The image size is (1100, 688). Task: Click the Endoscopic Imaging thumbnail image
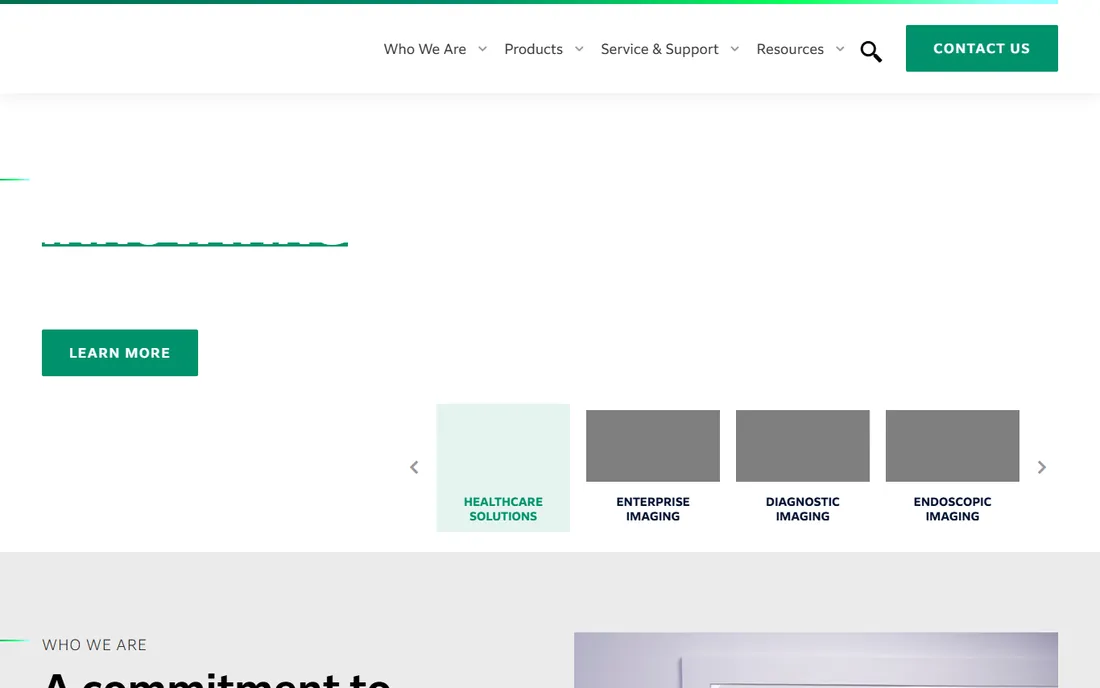(x=952, y=446)
